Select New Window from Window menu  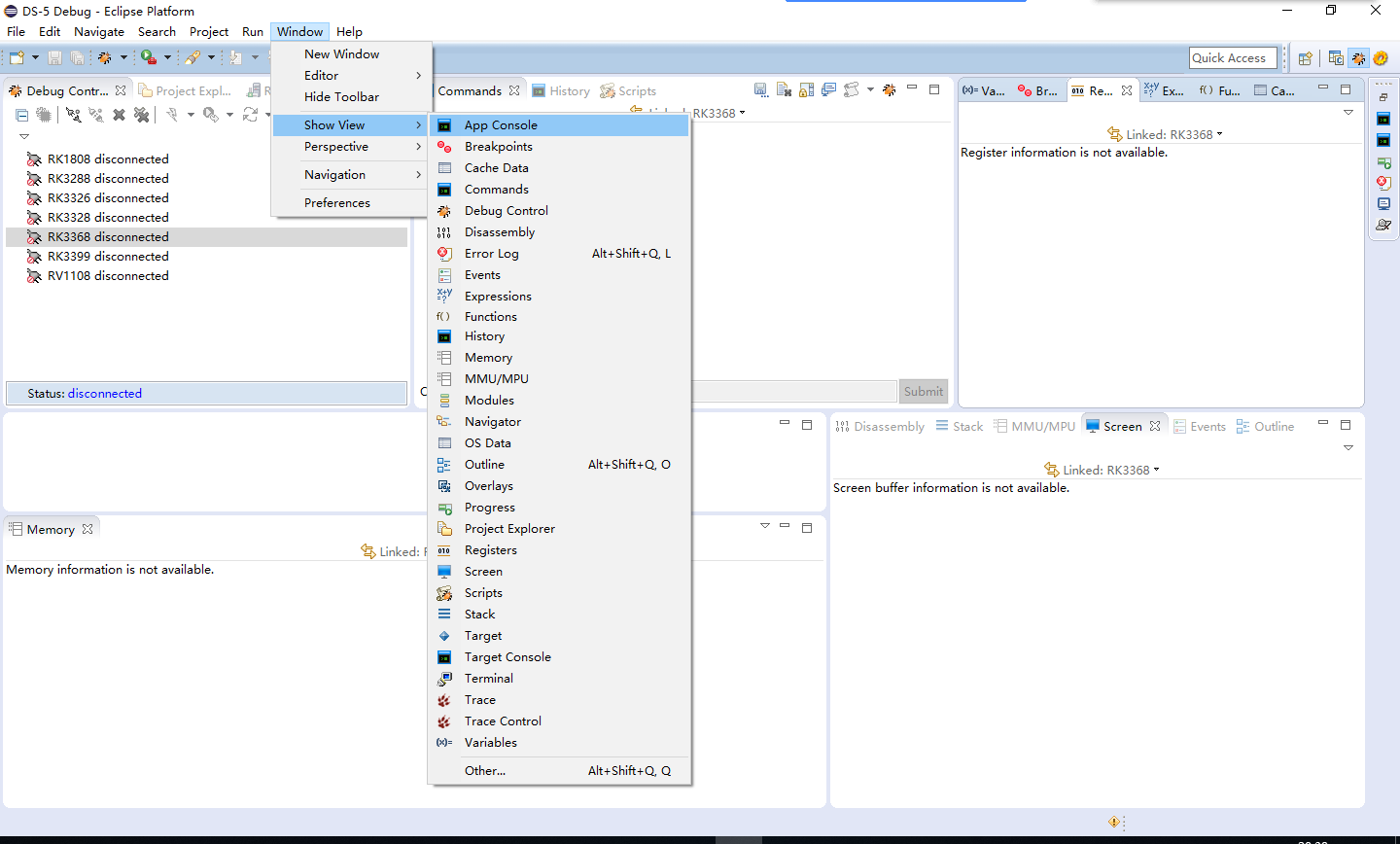351,54
